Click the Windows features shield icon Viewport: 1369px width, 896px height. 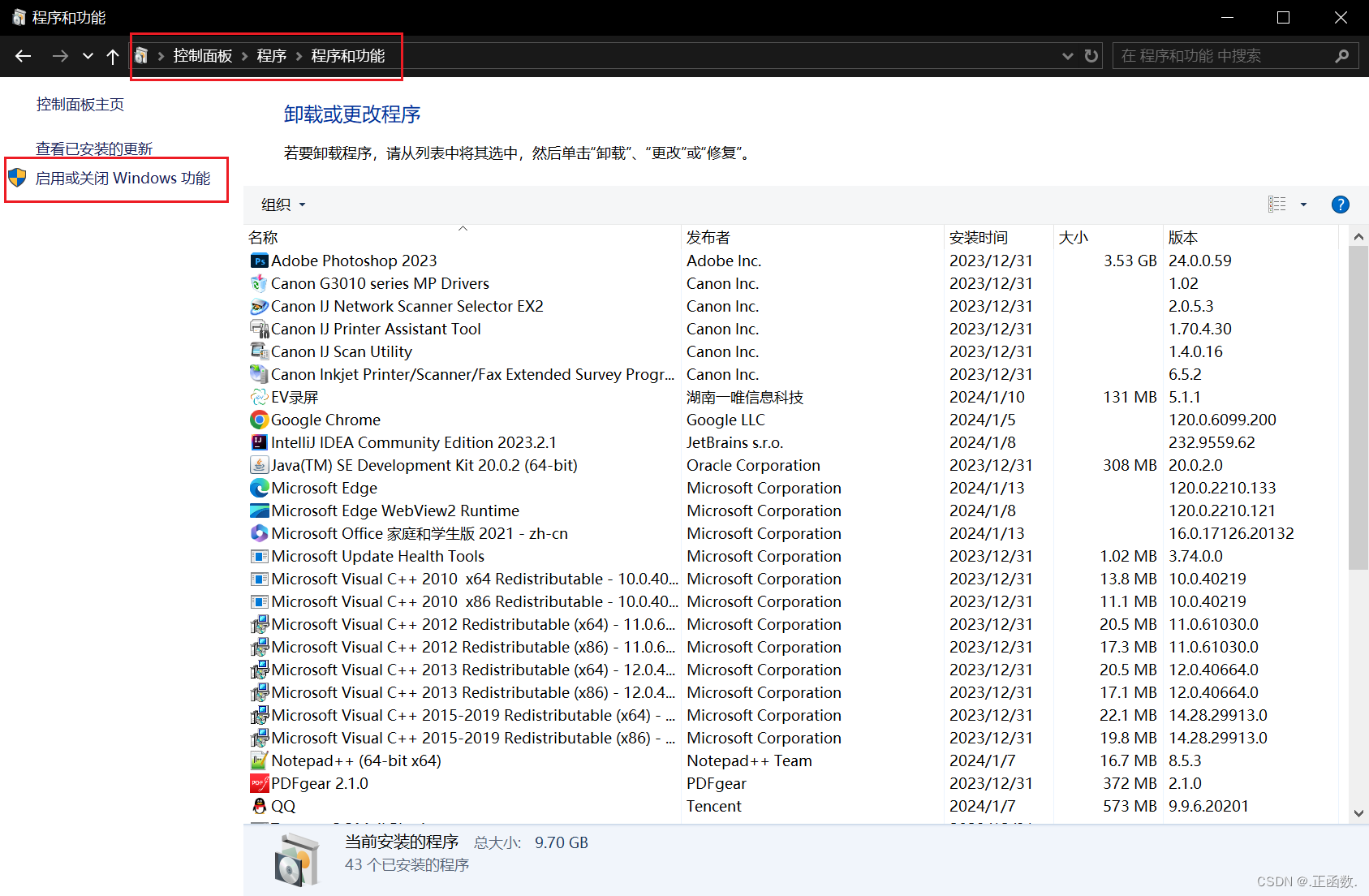17,178
